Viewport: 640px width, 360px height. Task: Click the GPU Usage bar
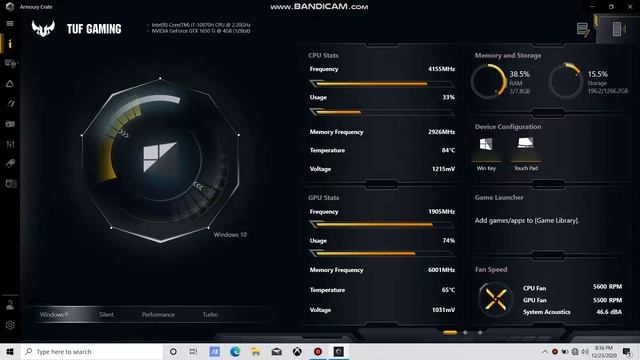[x=382, y=253]
